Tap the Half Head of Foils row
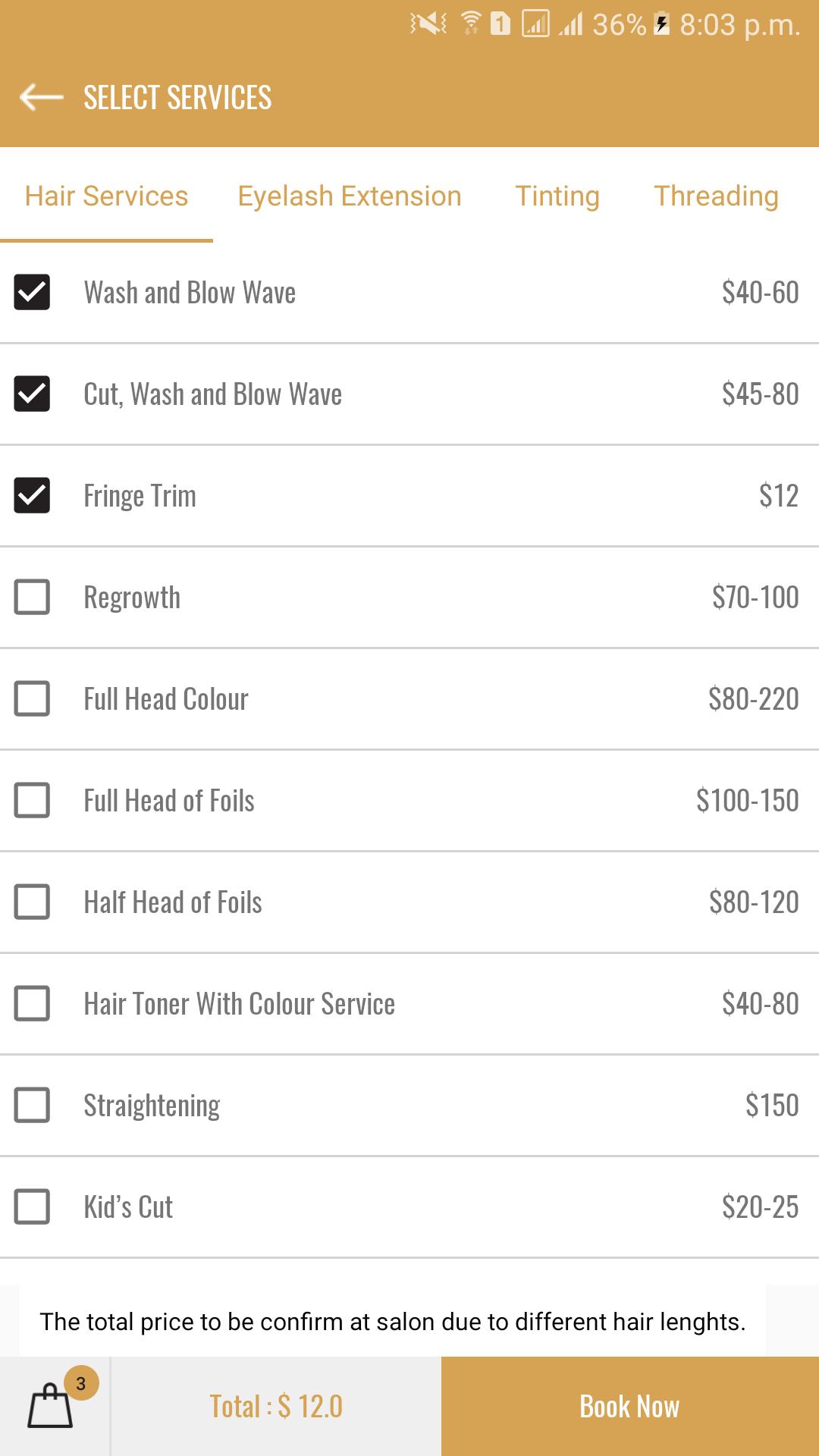This screenshot has height=1456, width=819. pyautogui.click(x=409, y=902)
